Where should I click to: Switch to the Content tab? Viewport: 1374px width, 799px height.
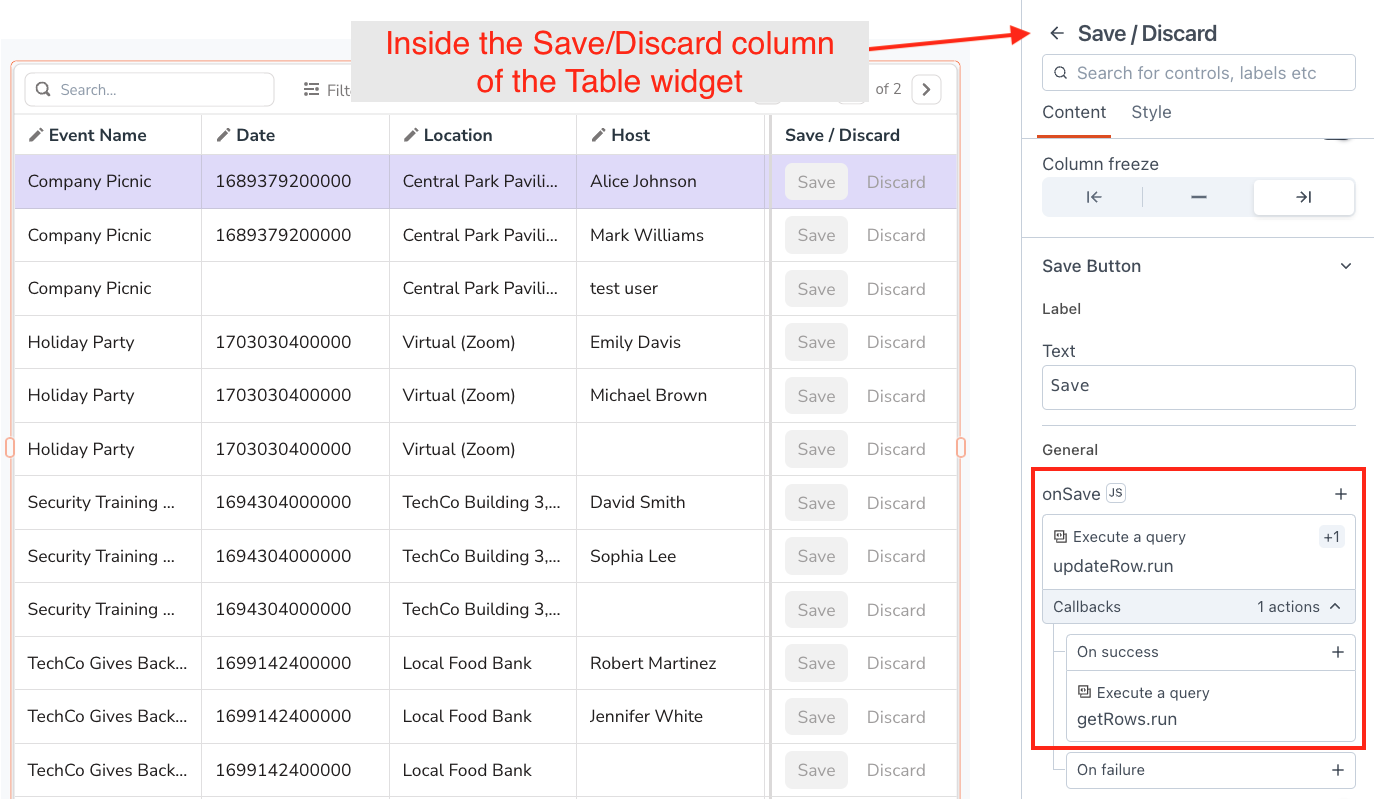pos(1074,112)
